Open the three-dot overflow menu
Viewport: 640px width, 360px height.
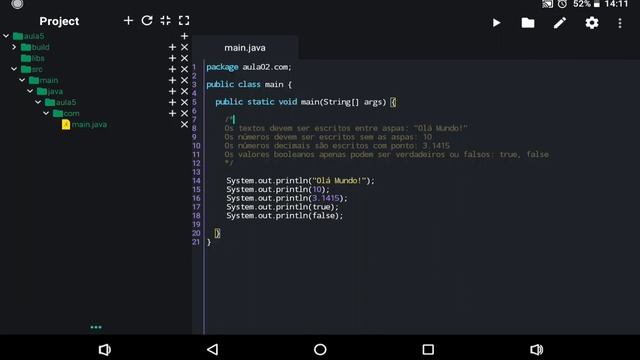click(620, 23)
